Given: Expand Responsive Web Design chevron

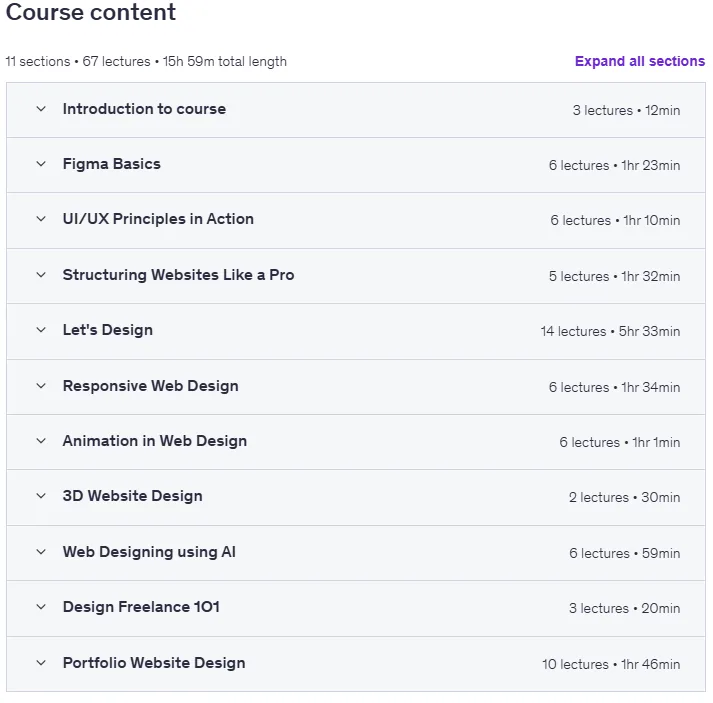Looking at the screenshot, I should pos(41,386).
